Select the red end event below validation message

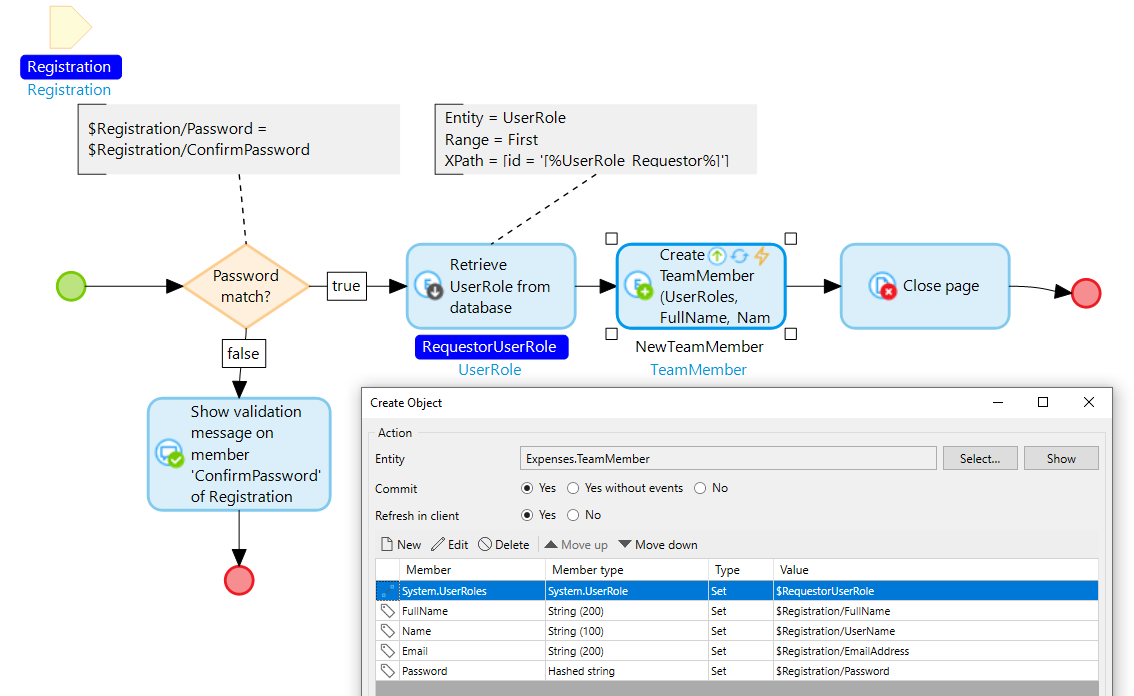point(239,580)
